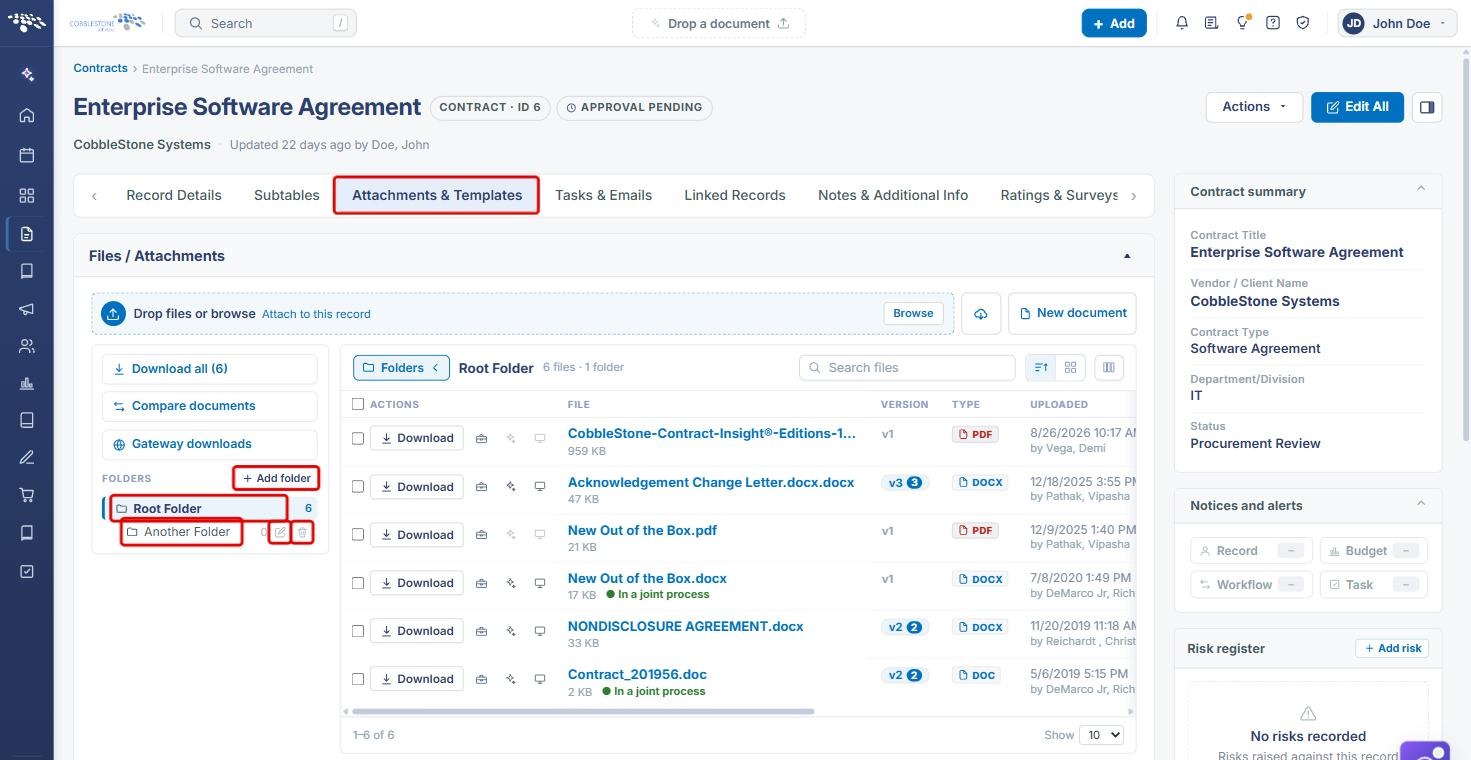
Task: Open the Actions dropdown
Action: click(x=1255, y=107)
